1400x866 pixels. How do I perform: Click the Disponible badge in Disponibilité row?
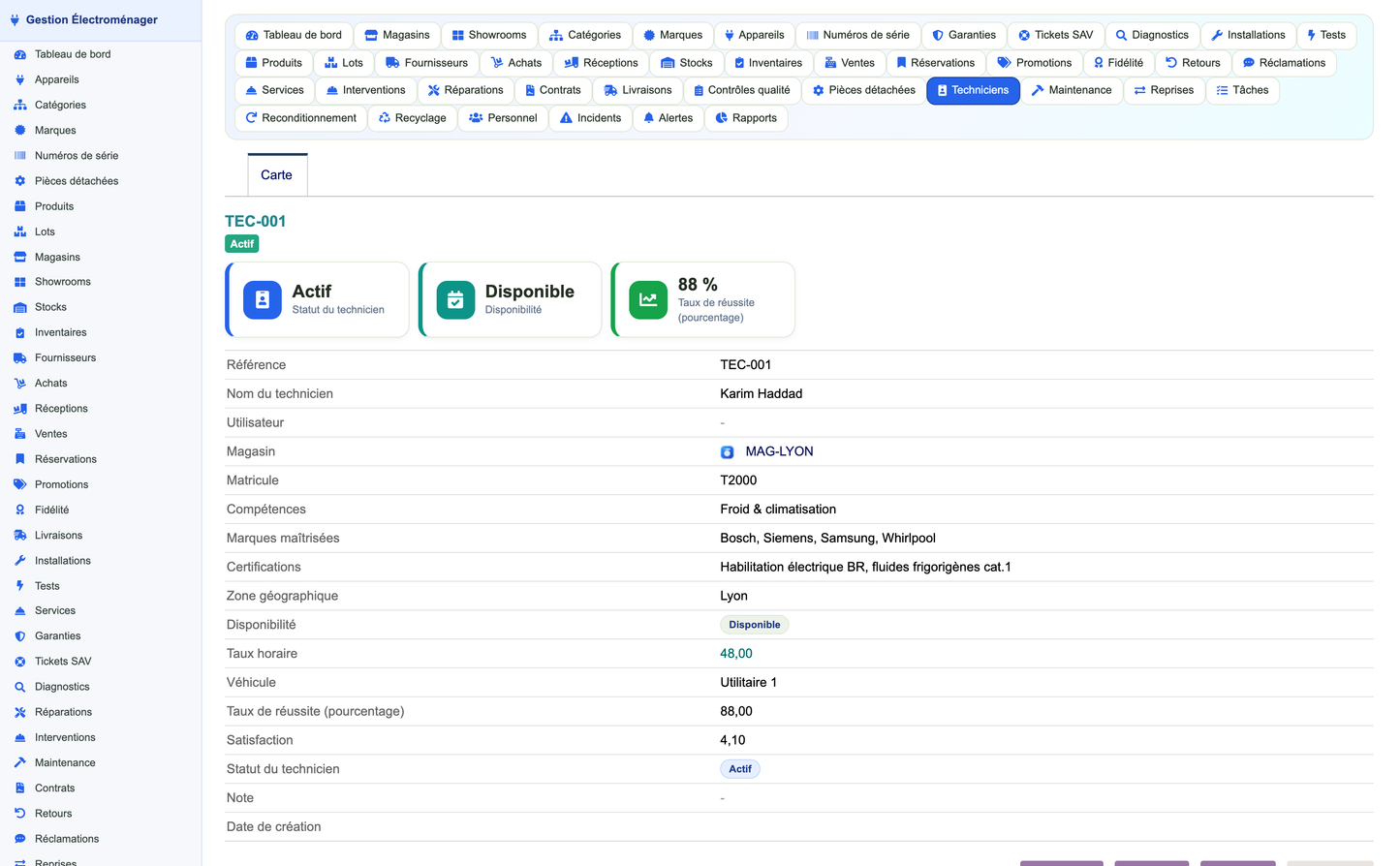tap(755, 625)
